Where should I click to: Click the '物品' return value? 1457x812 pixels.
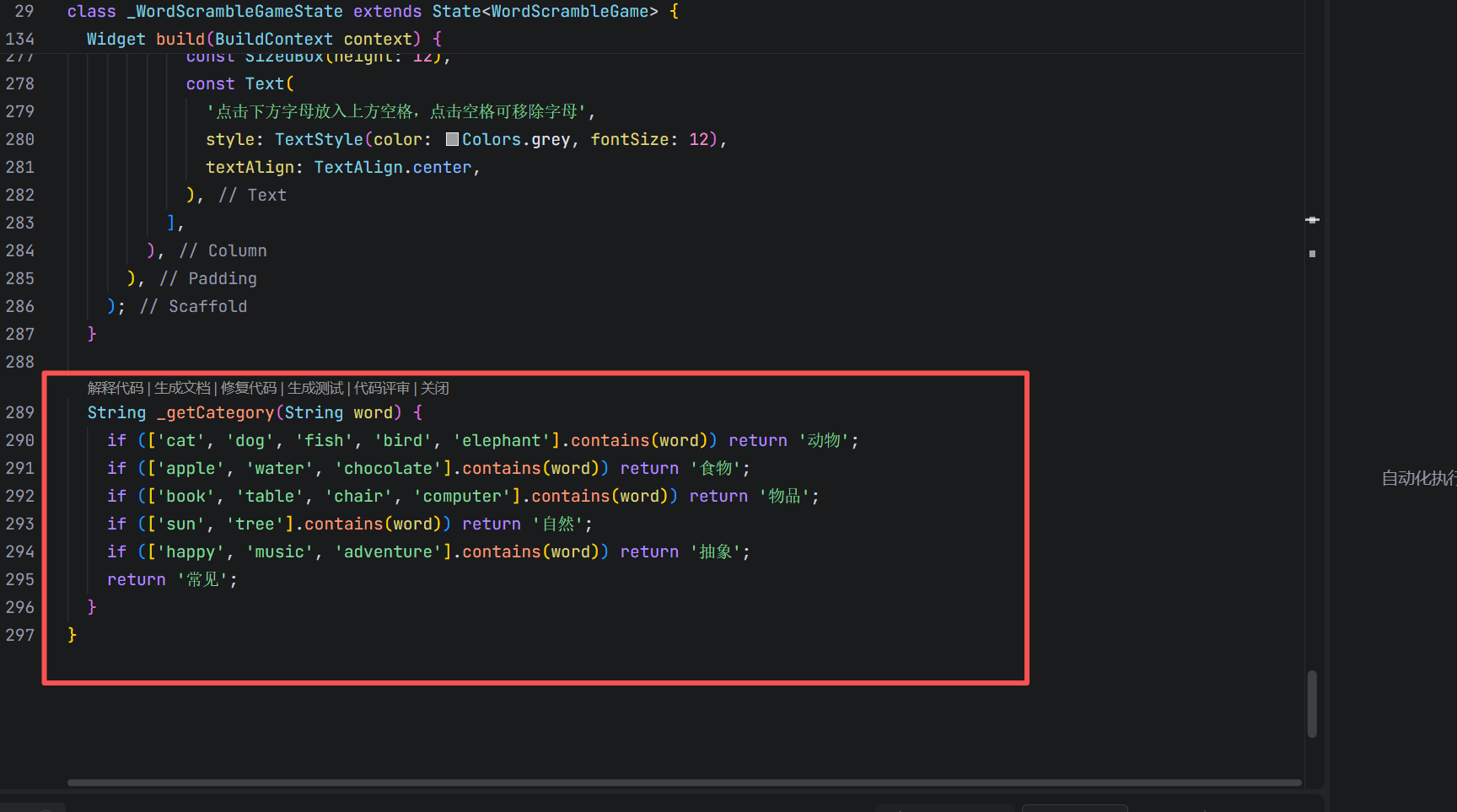785,496
